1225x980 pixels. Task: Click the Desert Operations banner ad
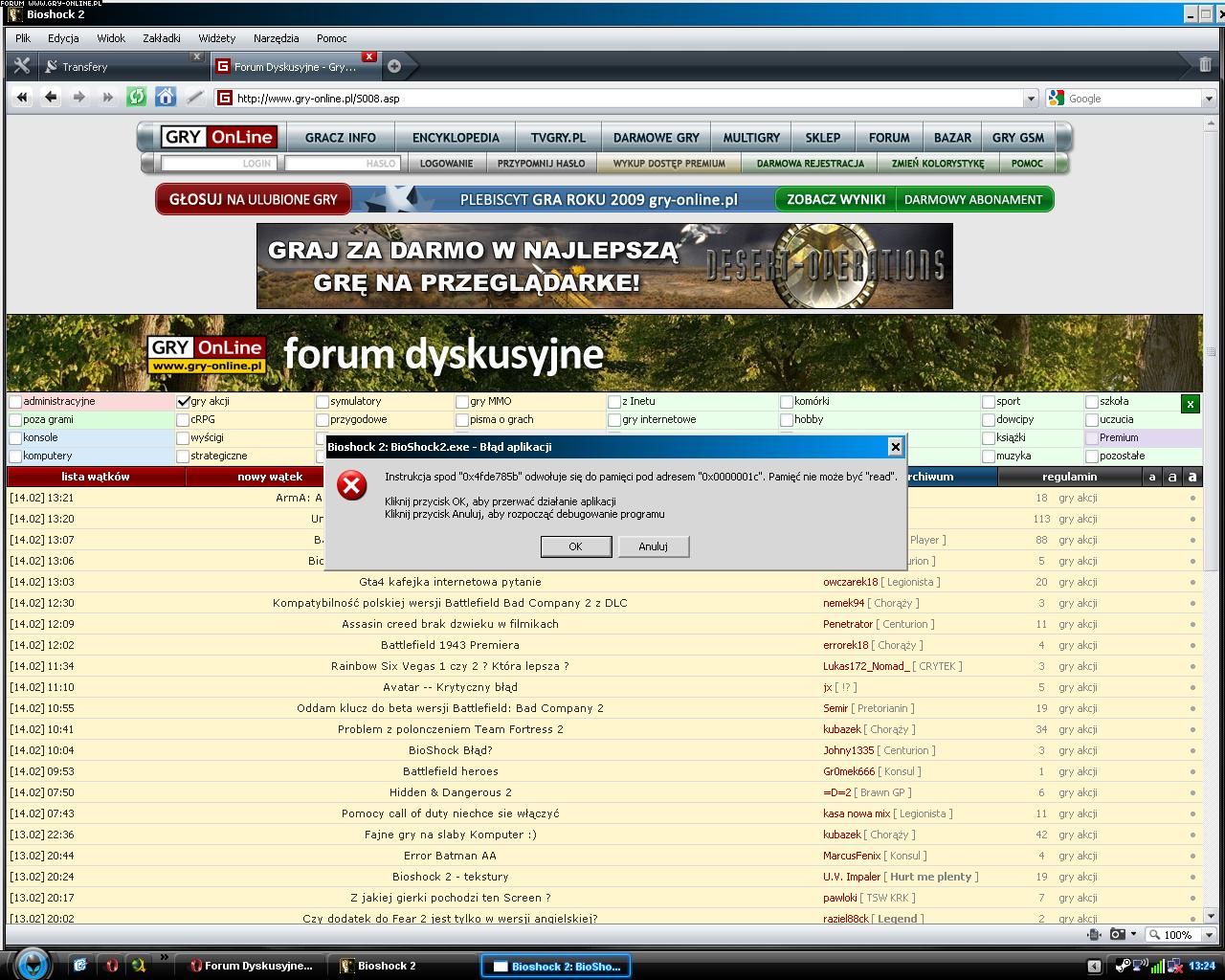click(x=604, y=266)
